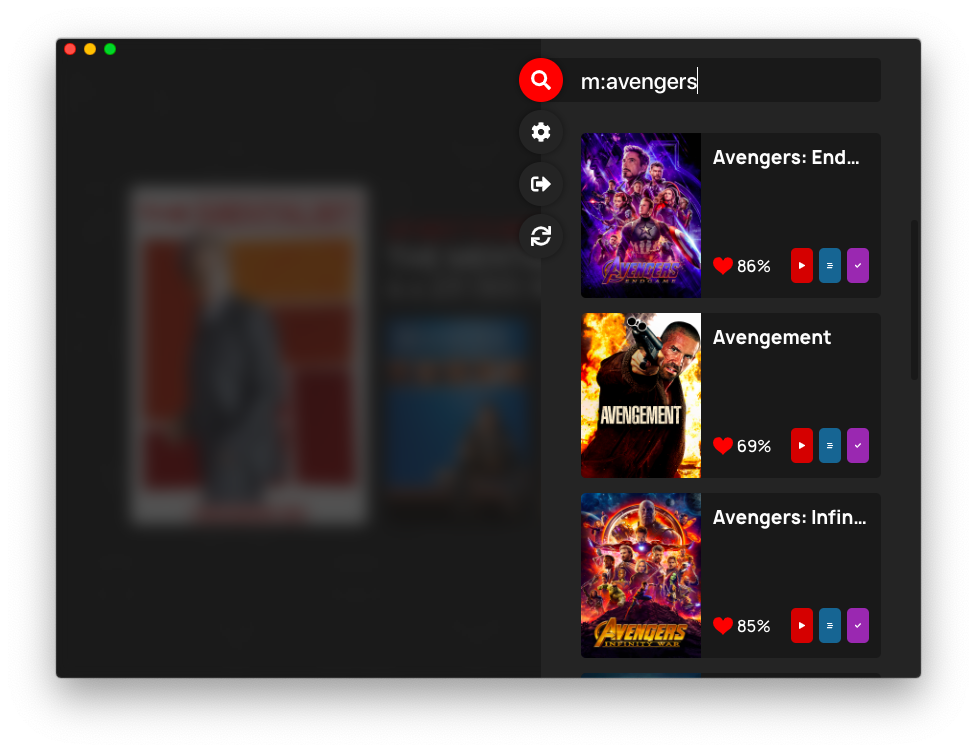Click red play button for Avengement
The height and width of the screenshot is (752, 977).
(802, 446)
